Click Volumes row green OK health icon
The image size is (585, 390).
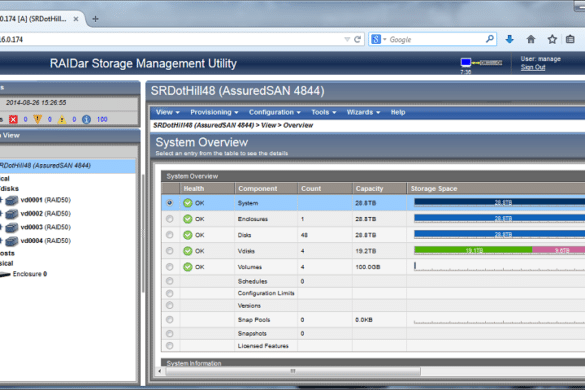tap(188, 267)
